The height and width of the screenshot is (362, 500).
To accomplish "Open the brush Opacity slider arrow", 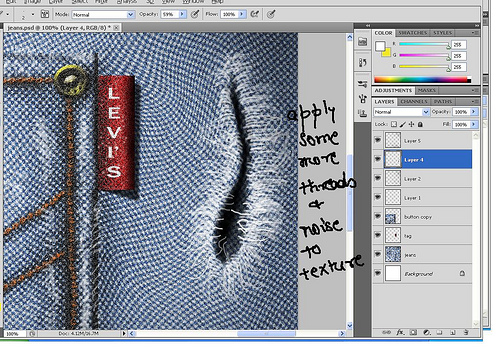I will pos(182,14).
